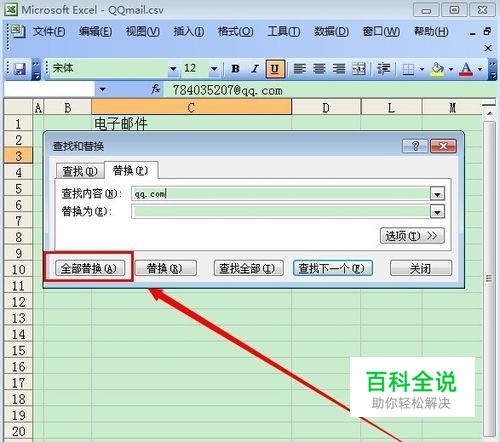This screenshot has height=442, width=500.
Task: Toggle Bold formatting
Action: [x=236, y=69]
